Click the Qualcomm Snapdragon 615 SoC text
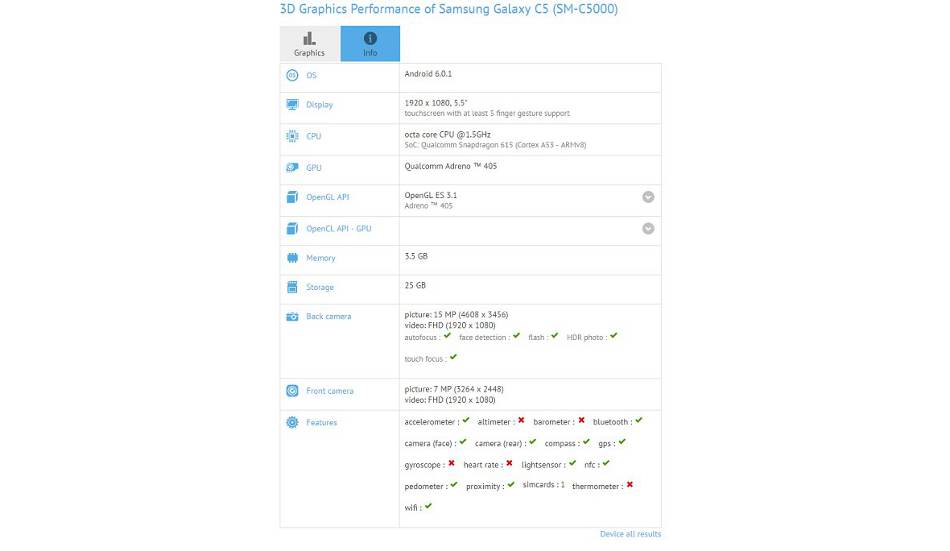This screenshot has width=950, height=551. [x=495, y=145]
